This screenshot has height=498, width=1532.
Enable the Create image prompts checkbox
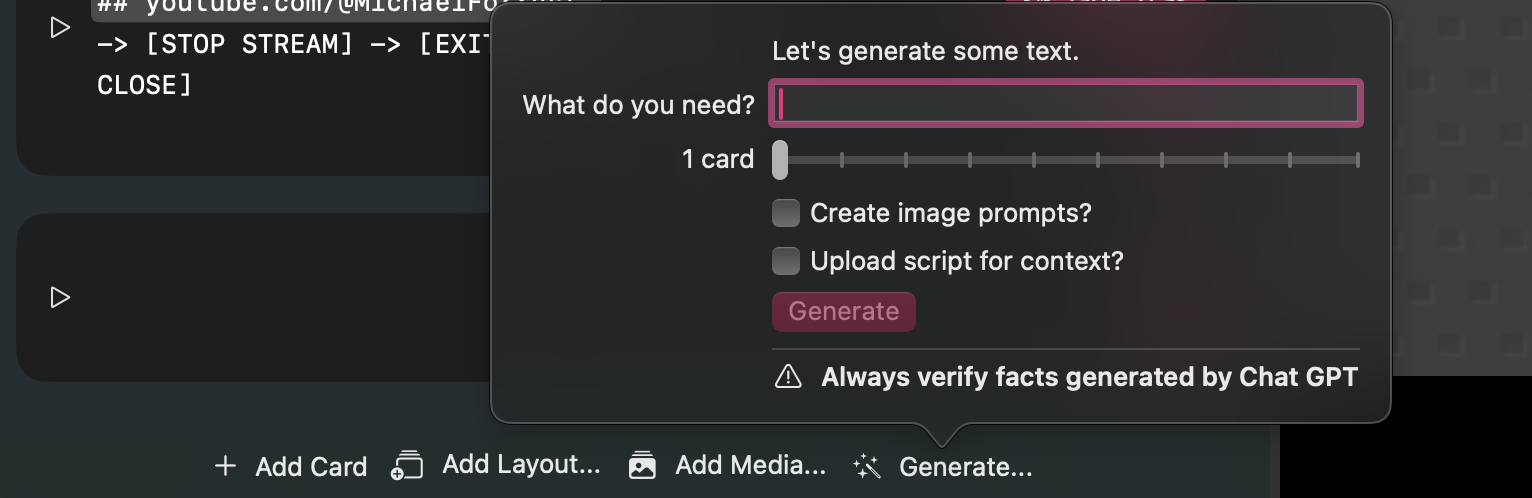[x=786, y=213]
